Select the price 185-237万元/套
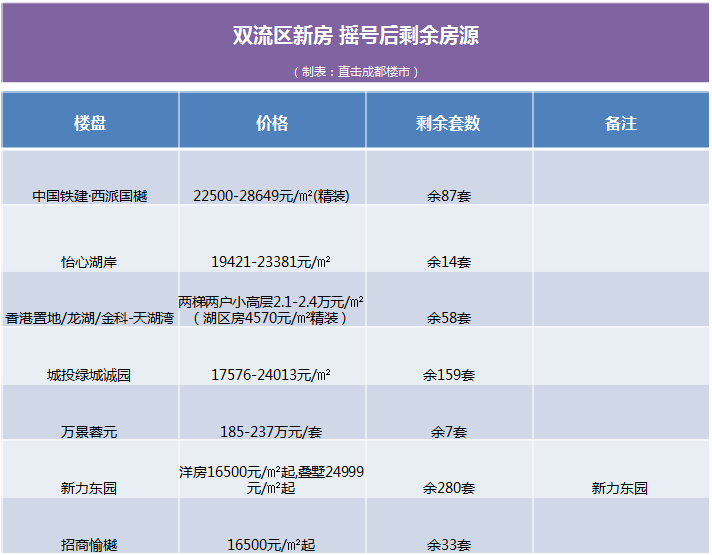 (x=272, y=432)
